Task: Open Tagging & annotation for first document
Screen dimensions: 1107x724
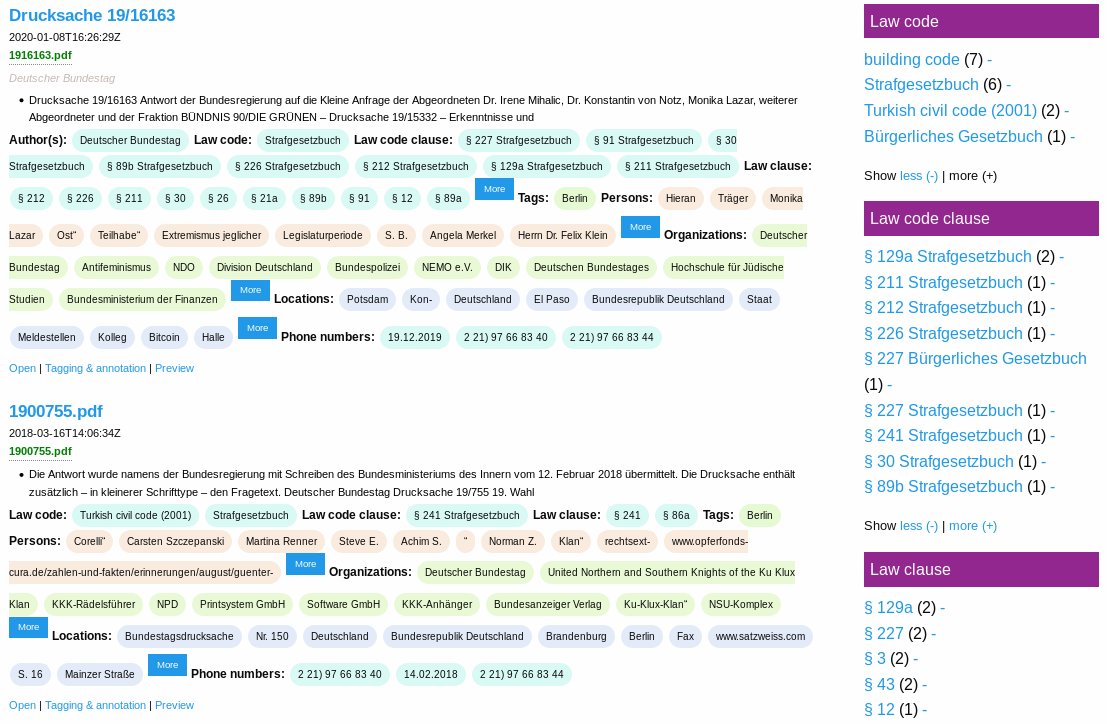Action: pos(95,368)
